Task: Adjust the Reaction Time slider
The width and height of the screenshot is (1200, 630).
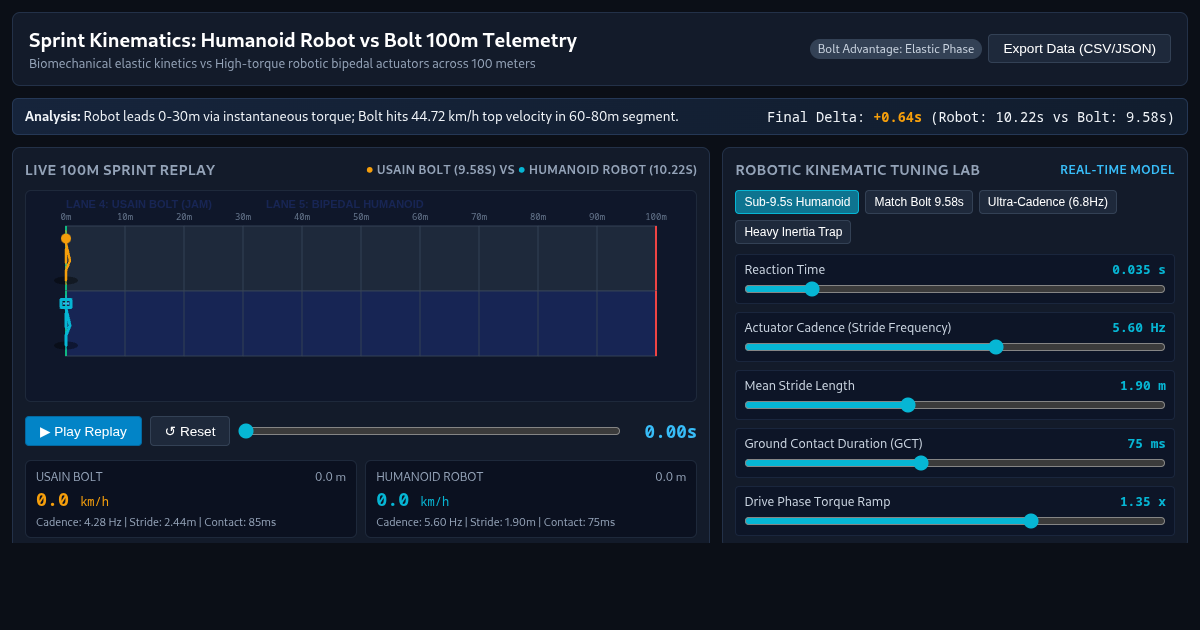Action: coord(955,289)
